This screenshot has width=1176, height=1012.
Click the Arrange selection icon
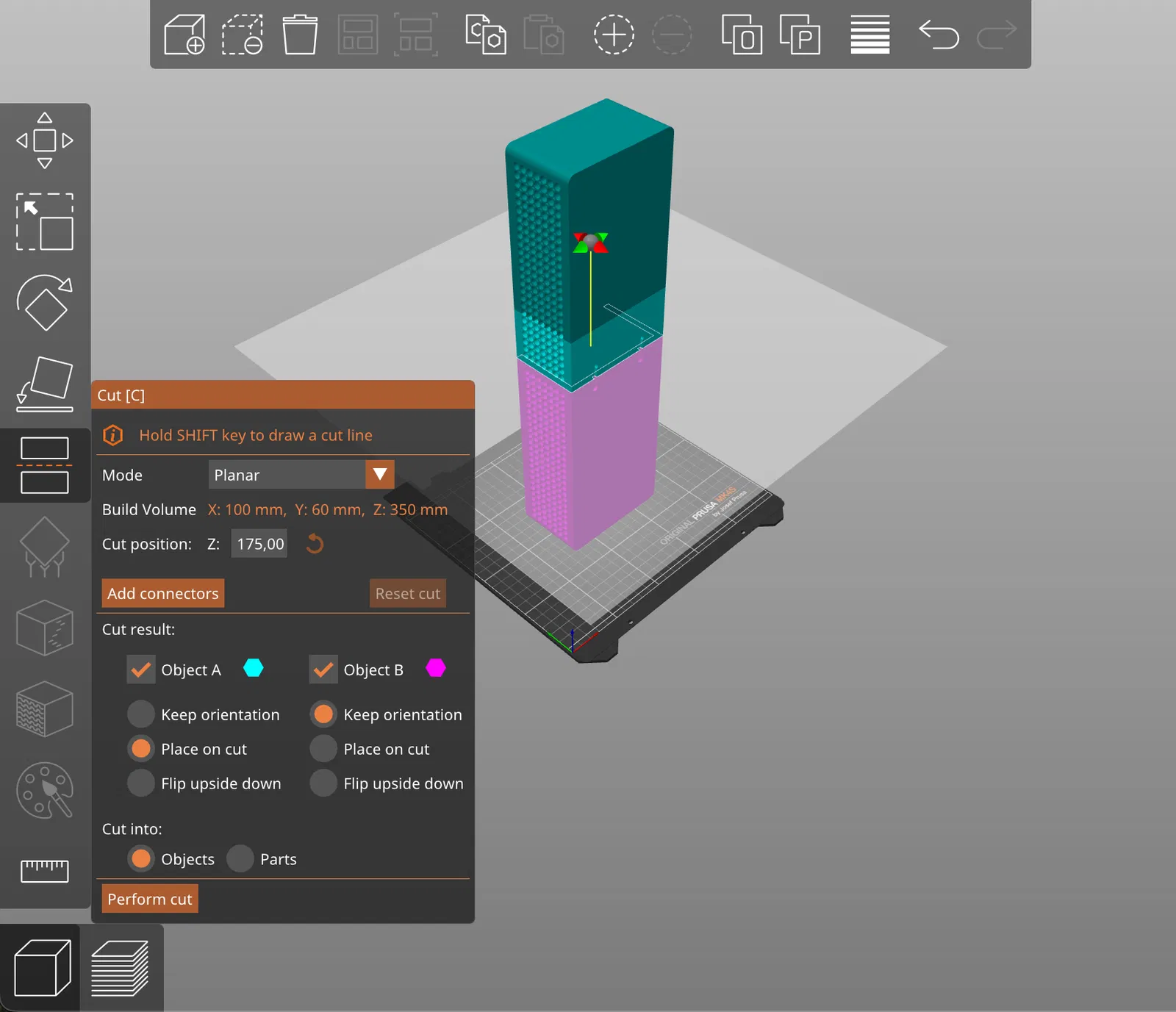click(x=416, y=35)
